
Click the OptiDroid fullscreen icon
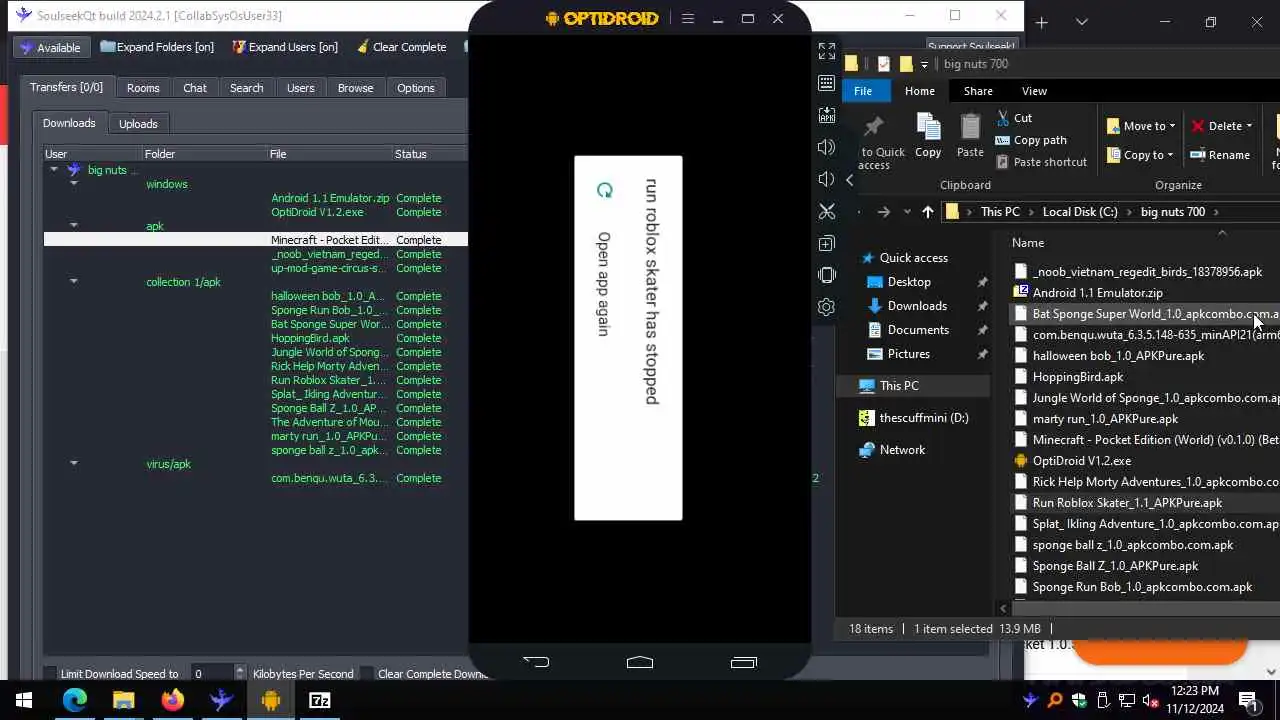point(827,51)
